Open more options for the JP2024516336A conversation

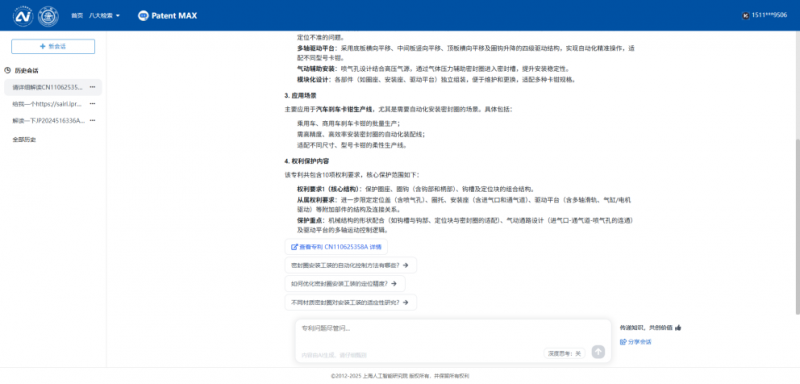(92, 120)
